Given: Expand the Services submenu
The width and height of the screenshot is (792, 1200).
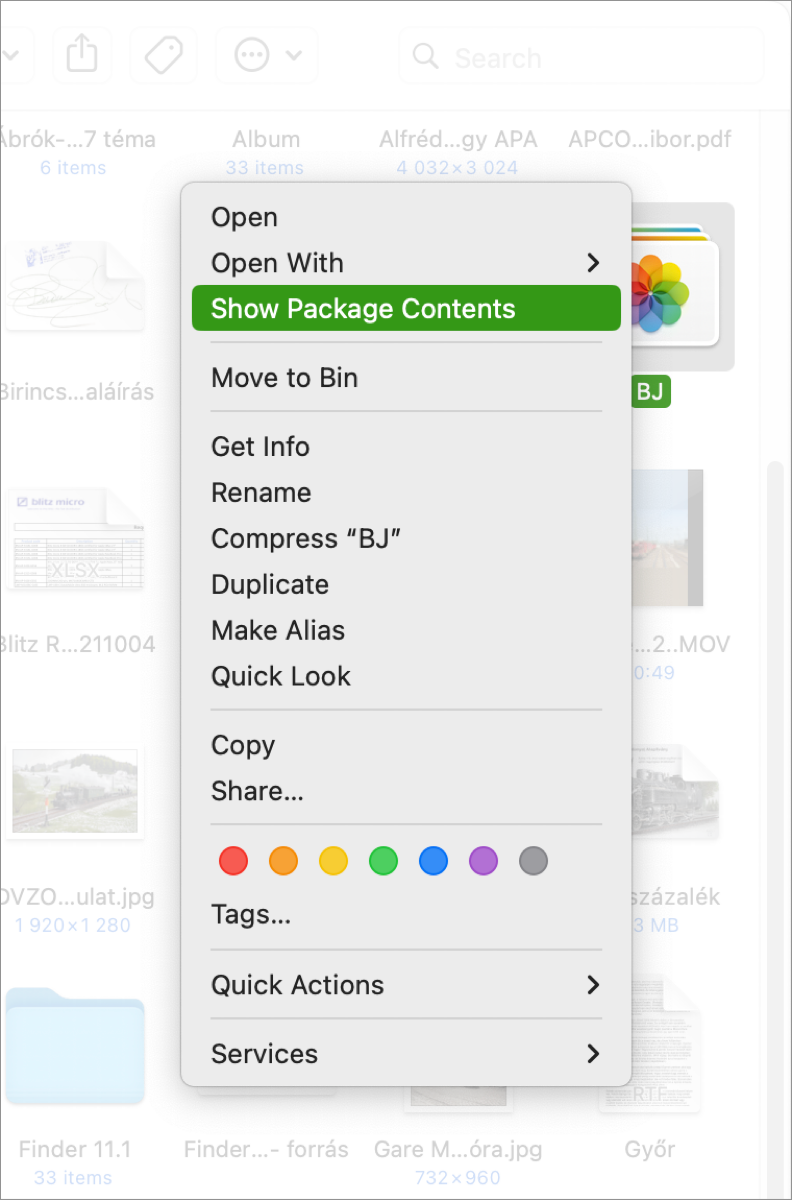Looking at the screenshot, I should pyautogui.click(x=406, y=1054).
